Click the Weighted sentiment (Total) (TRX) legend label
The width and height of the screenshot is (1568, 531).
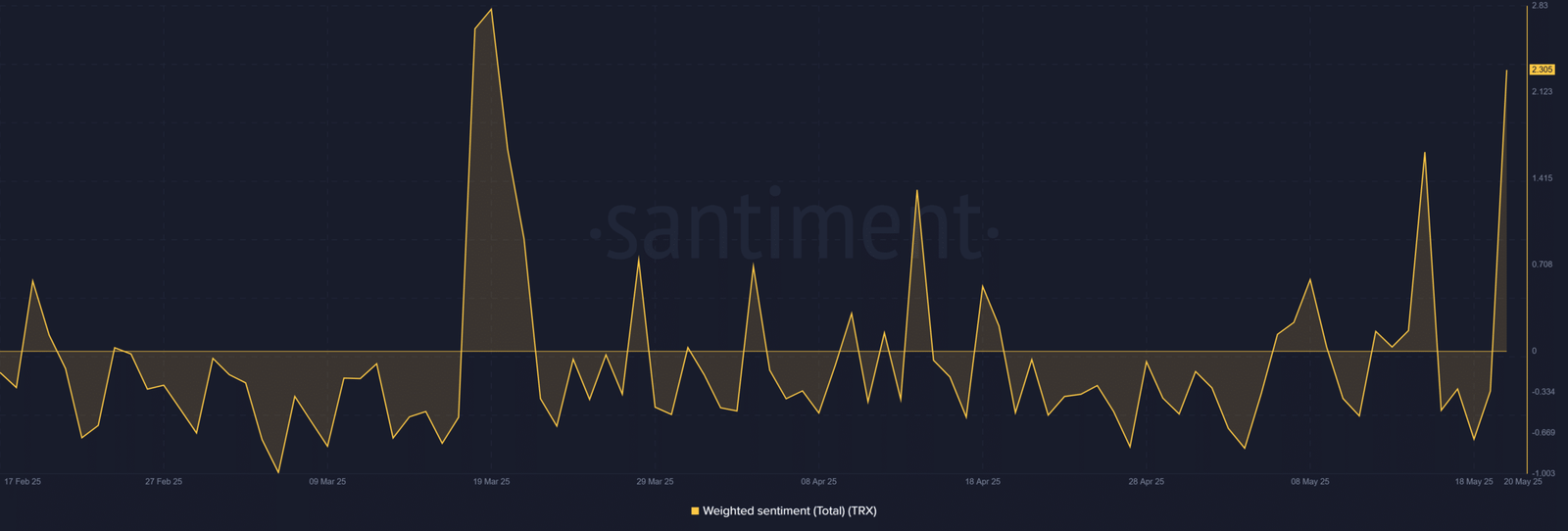(x=790, y=511)
